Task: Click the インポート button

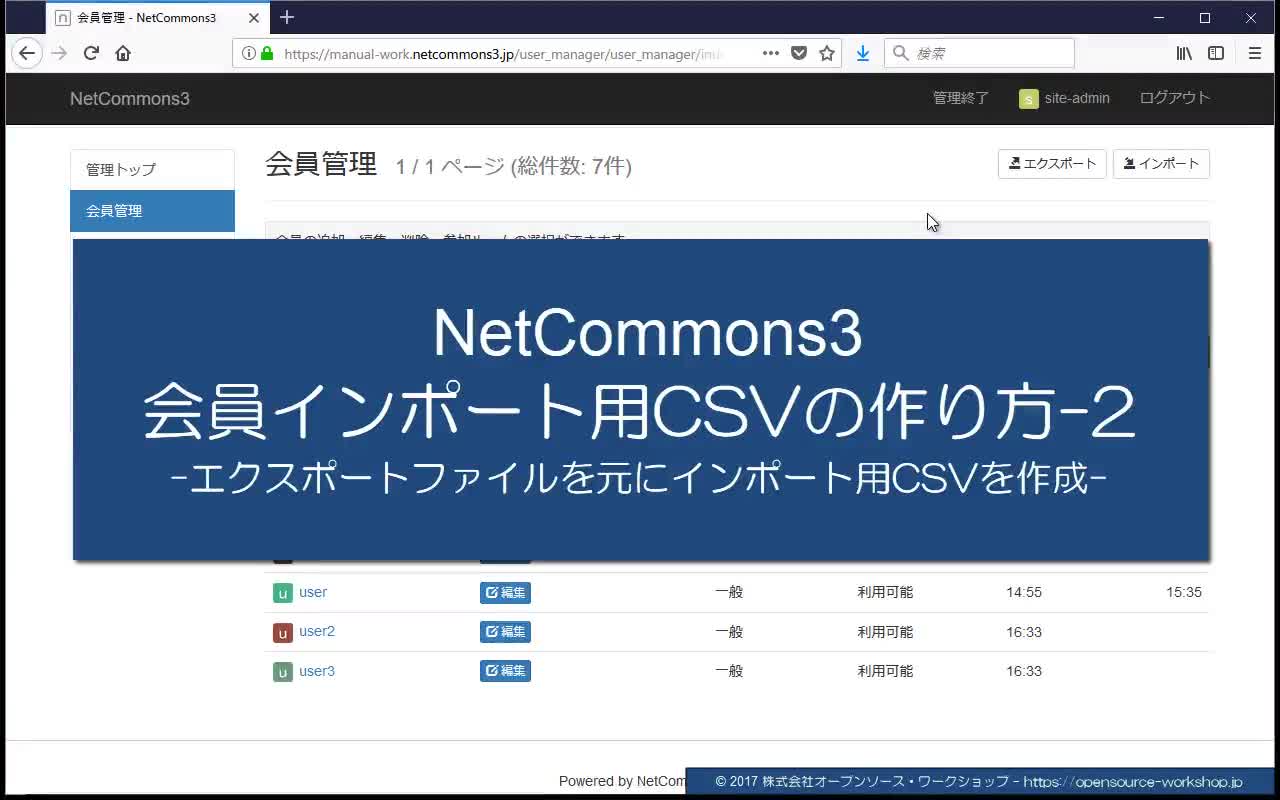Action: pyautogui.click(x=1161, y=164)
